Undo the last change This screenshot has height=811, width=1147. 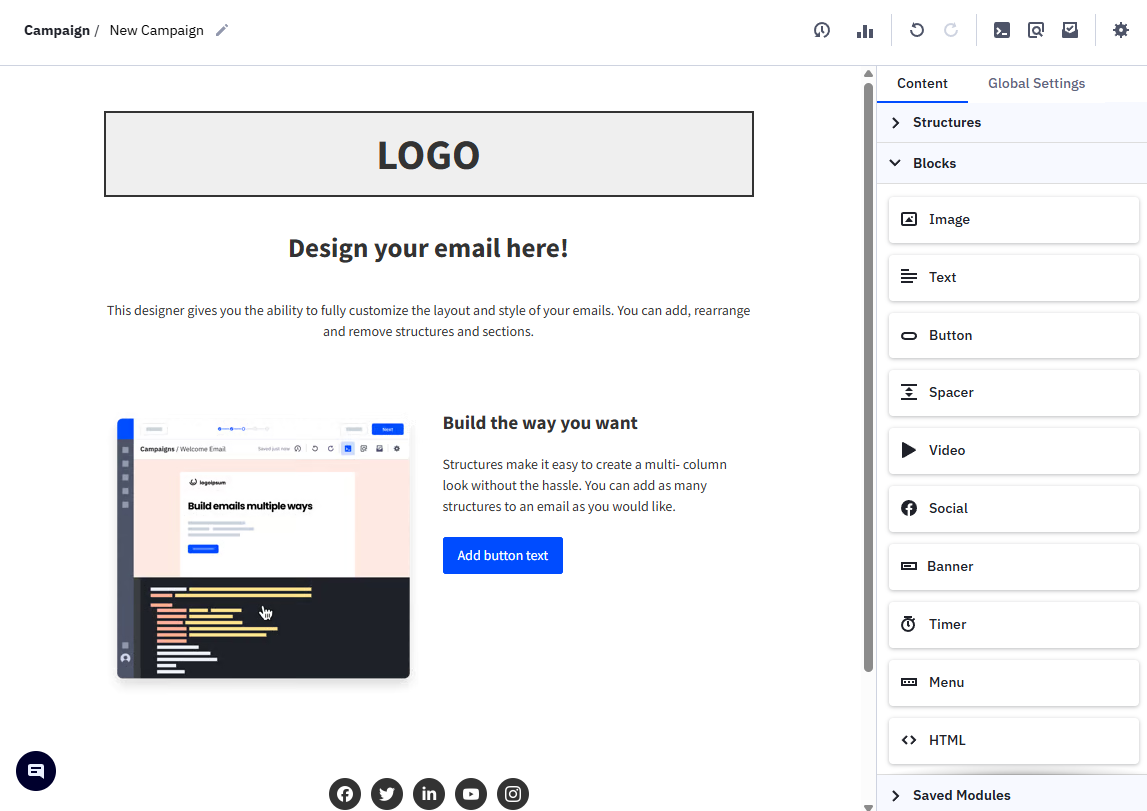click(x=916, y=30)
